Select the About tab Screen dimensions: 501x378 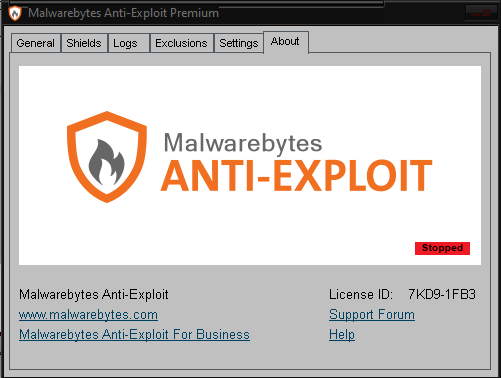click(285, 42)
